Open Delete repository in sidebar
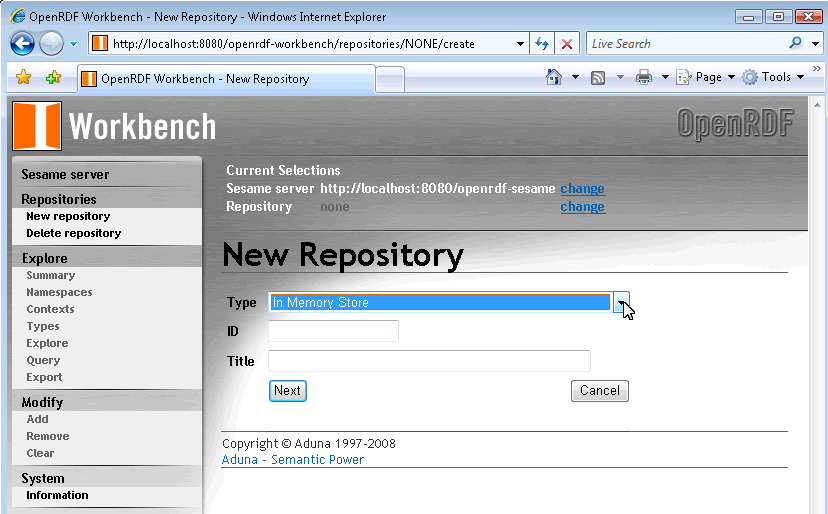Viewport: 828px width, 514px height. point(73,233)
